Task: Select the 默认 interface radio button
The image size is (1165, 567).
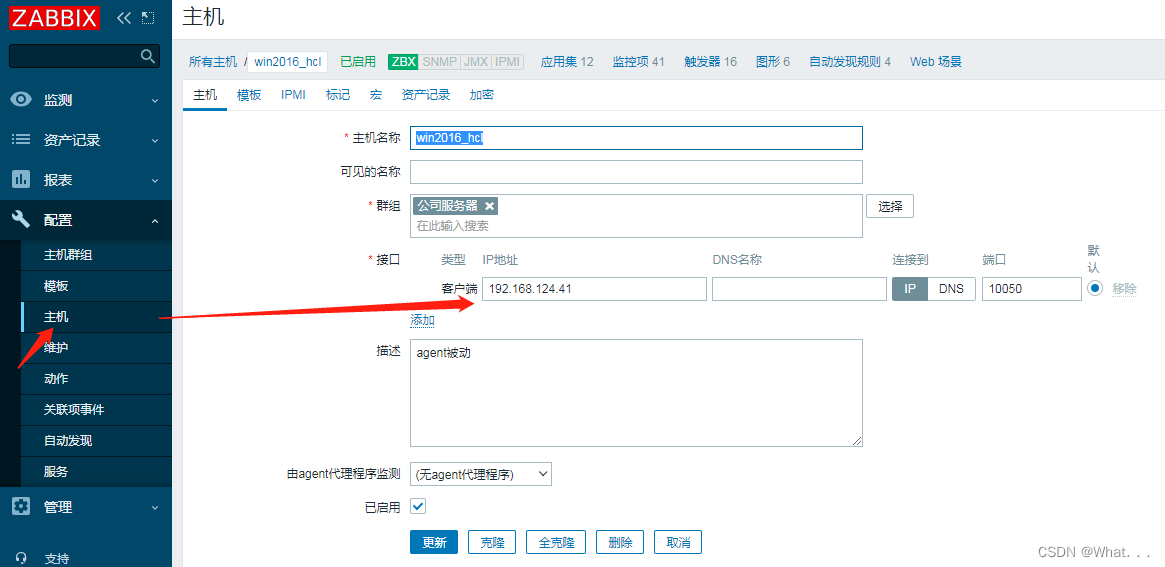Action: (x=1094, y=289)
